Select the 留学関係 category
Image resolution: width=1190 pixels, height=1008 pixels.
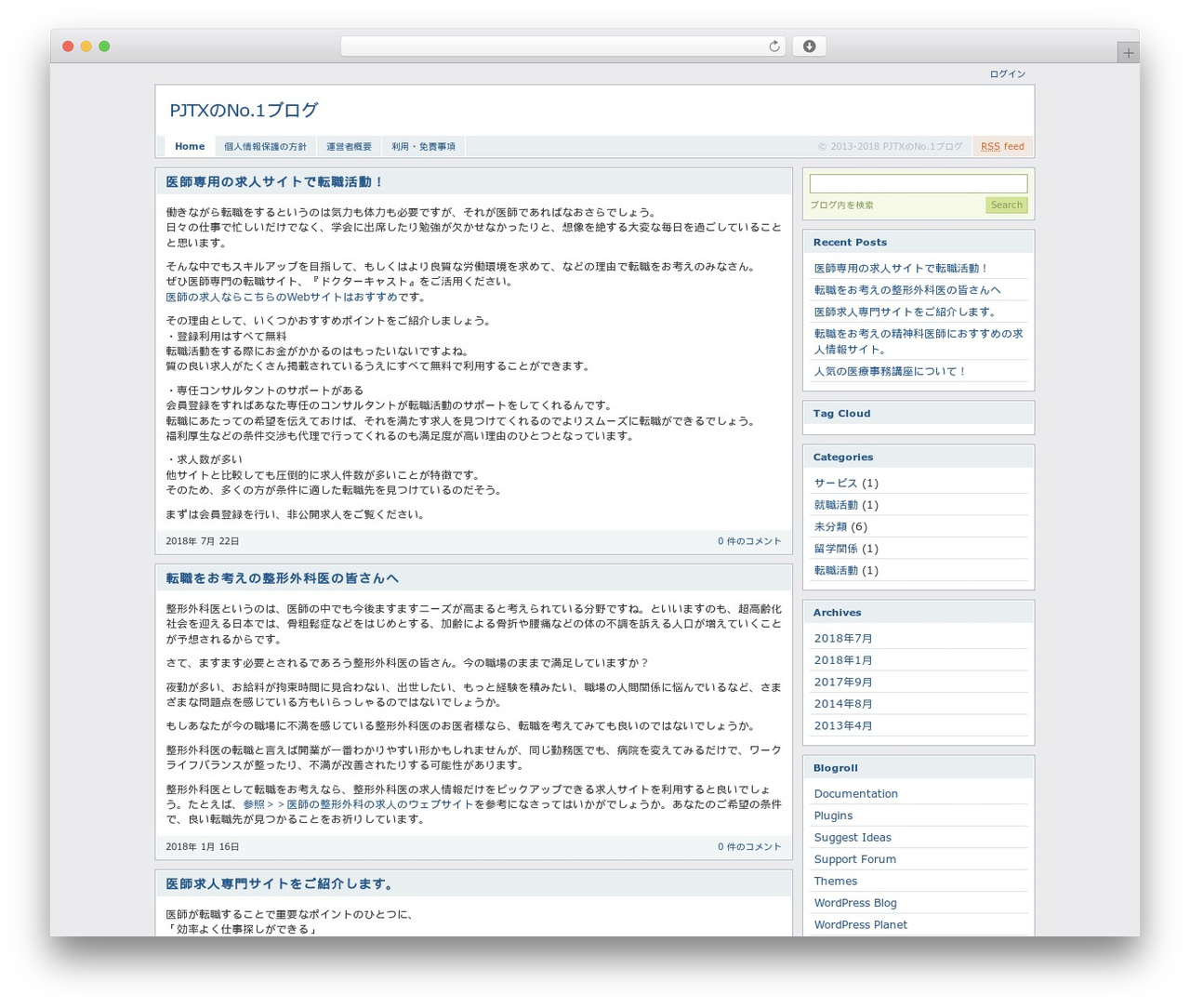pyautogui.click(x=836, y=550)
